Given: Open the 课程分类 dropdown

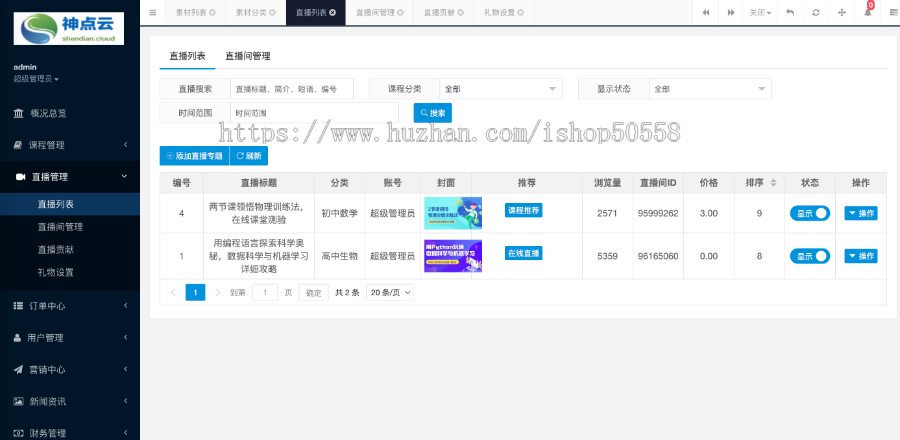Looking at the screenshot, I should 501,89.
